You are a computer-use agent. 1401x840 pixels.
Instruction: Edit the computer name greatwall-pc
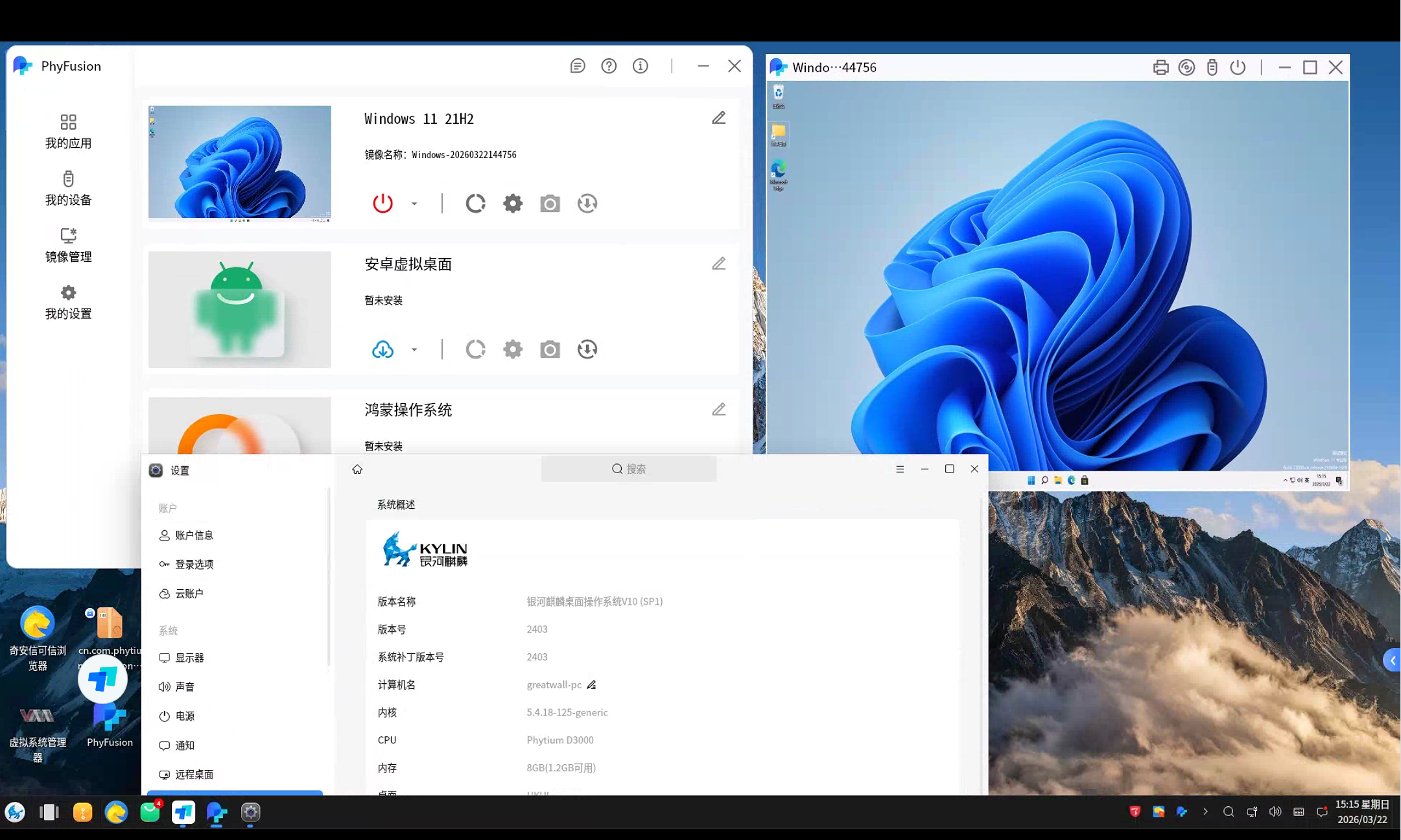pyautogui.click(x=591, y=685)
